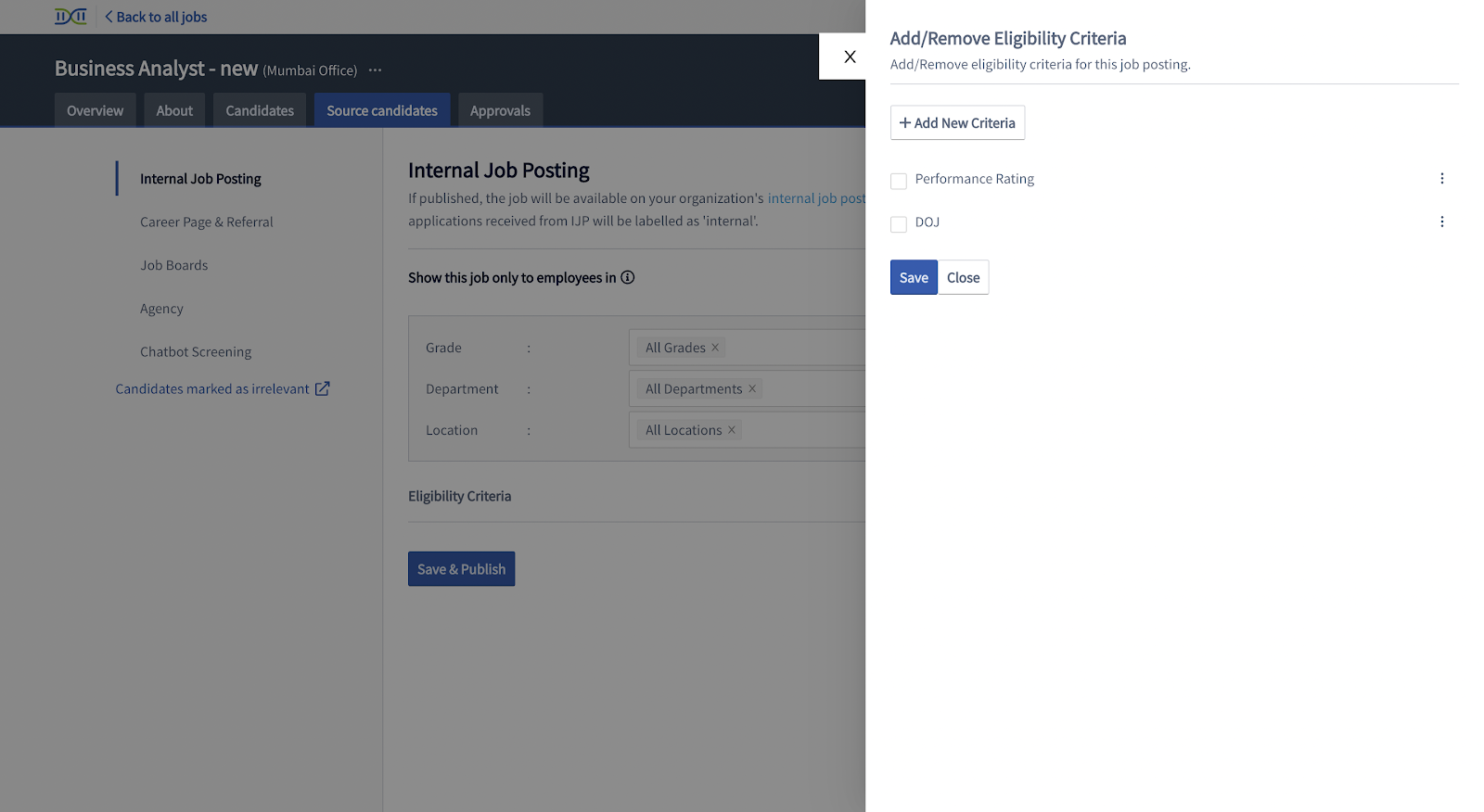
Task: Open the internal job posting link
Action: tap(816, 198)
